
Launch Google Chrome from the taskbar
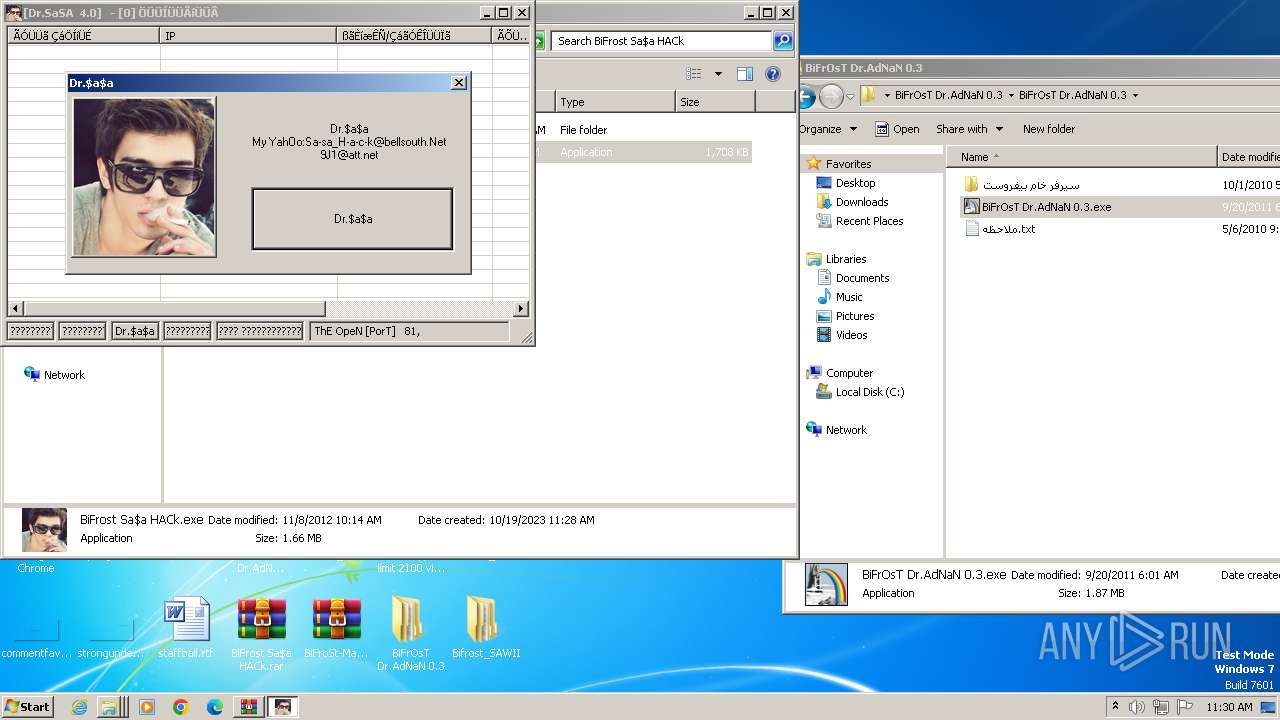pos(181,707)
